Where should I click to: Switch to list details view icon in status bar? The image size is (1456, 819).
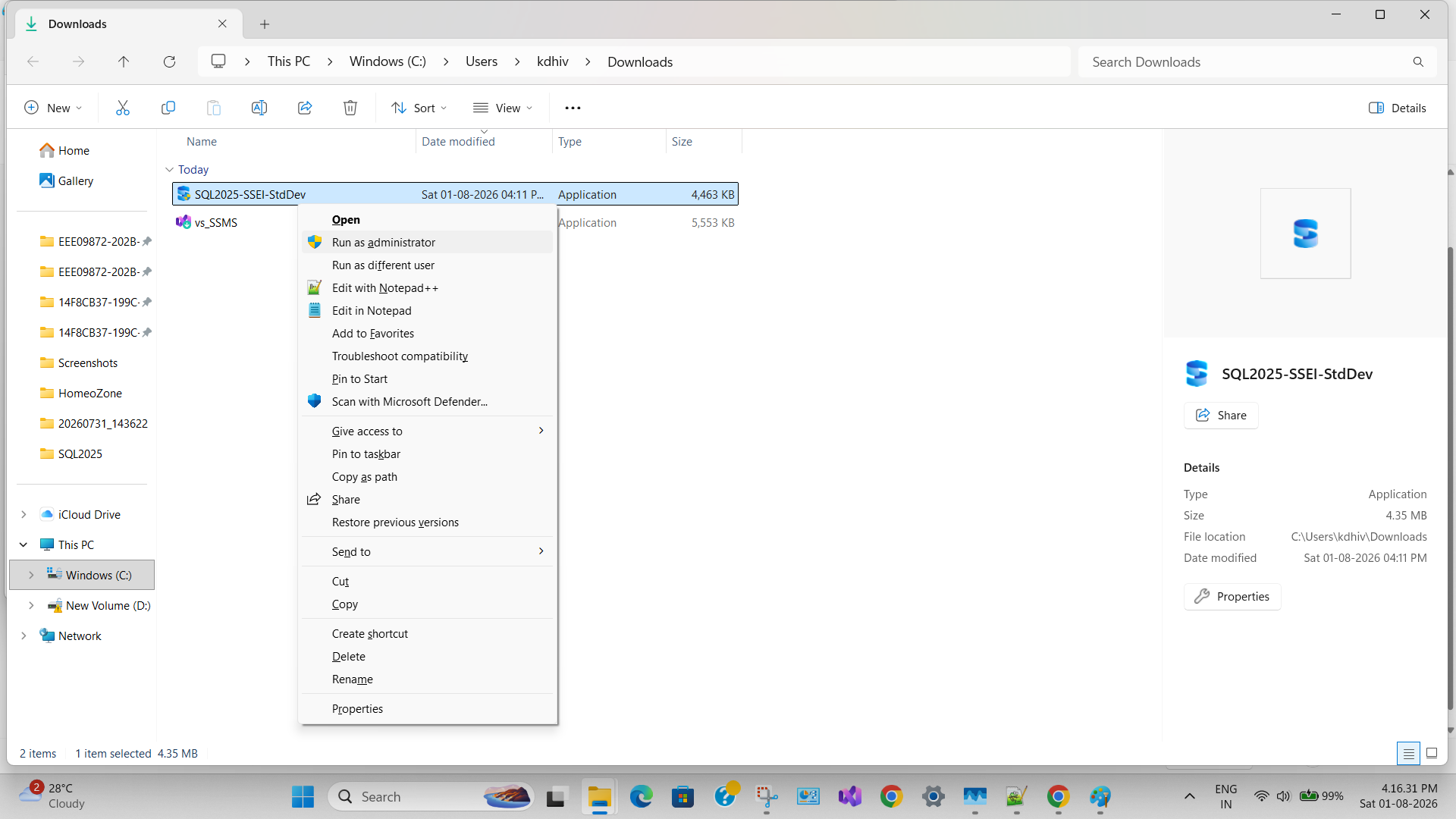tap(1408, 753)
